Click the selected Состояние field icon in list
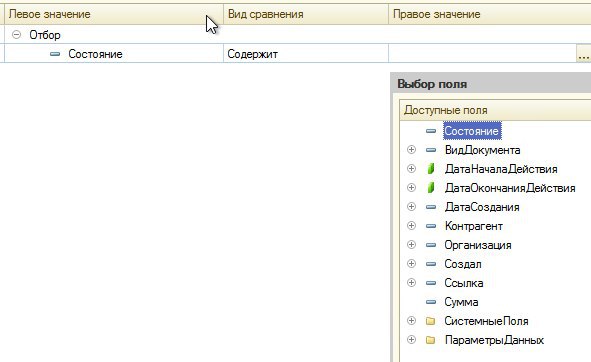 [x=431, y=131]
